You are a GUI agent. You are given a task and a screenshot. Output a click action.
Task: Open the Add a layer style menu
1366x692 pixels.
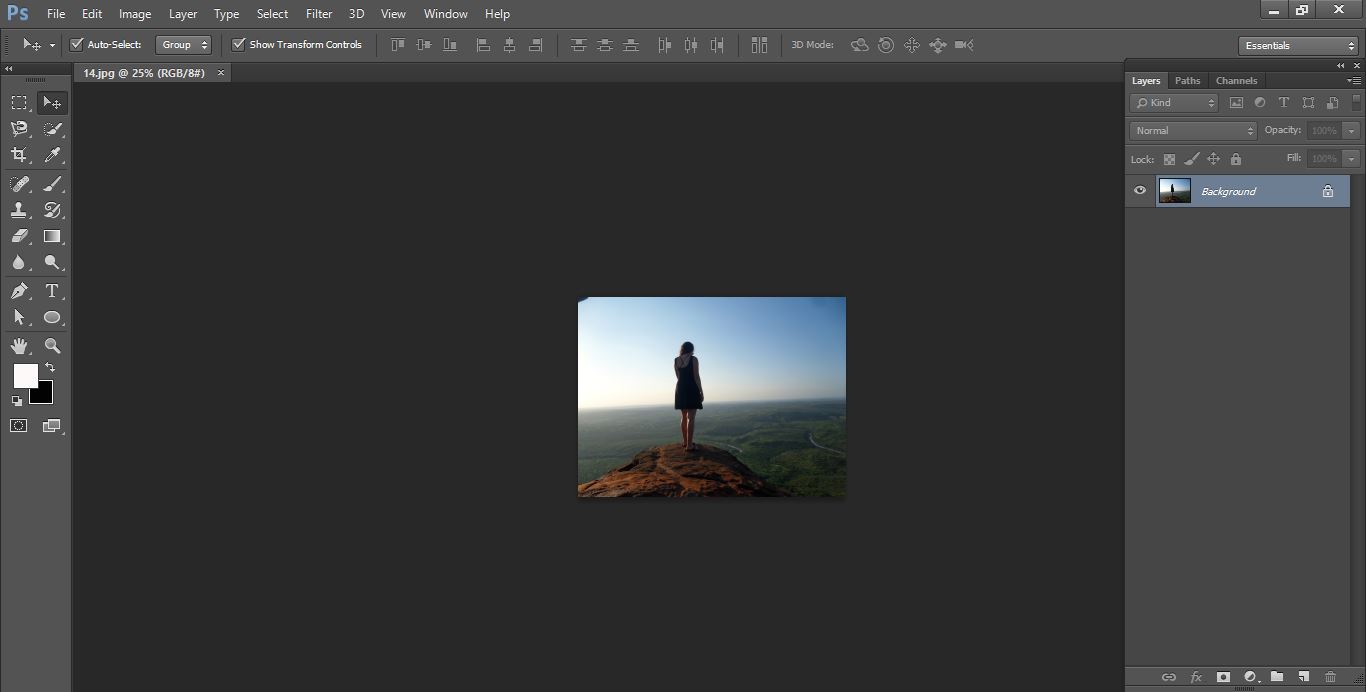coord(1196,676)
